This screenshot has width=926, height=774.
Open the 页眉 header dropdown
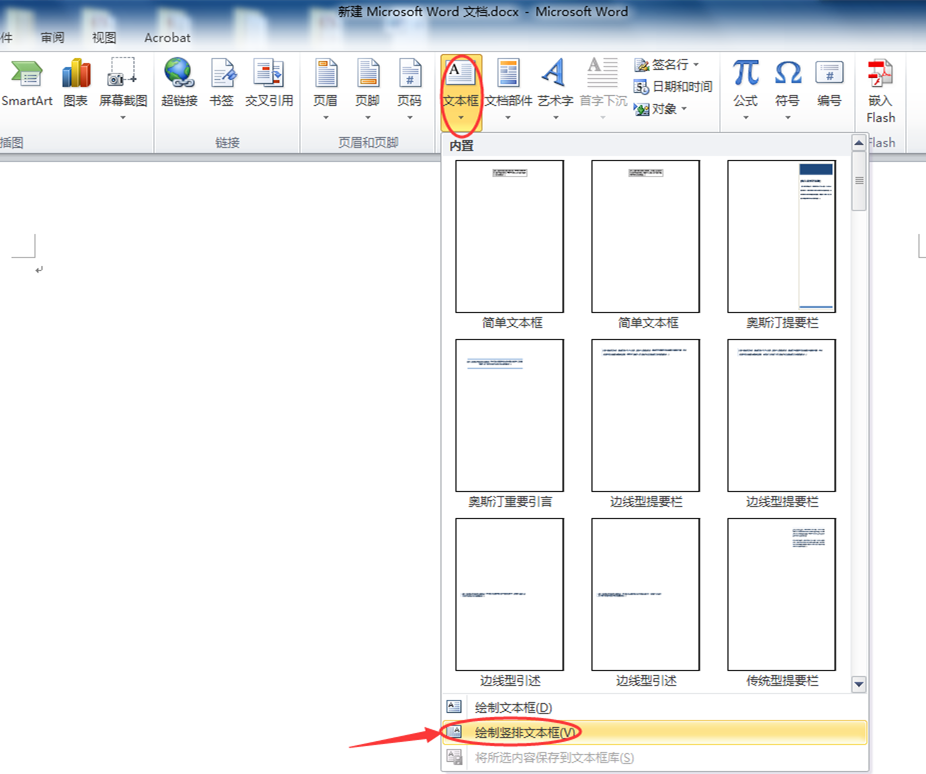(x=325, y=90)
